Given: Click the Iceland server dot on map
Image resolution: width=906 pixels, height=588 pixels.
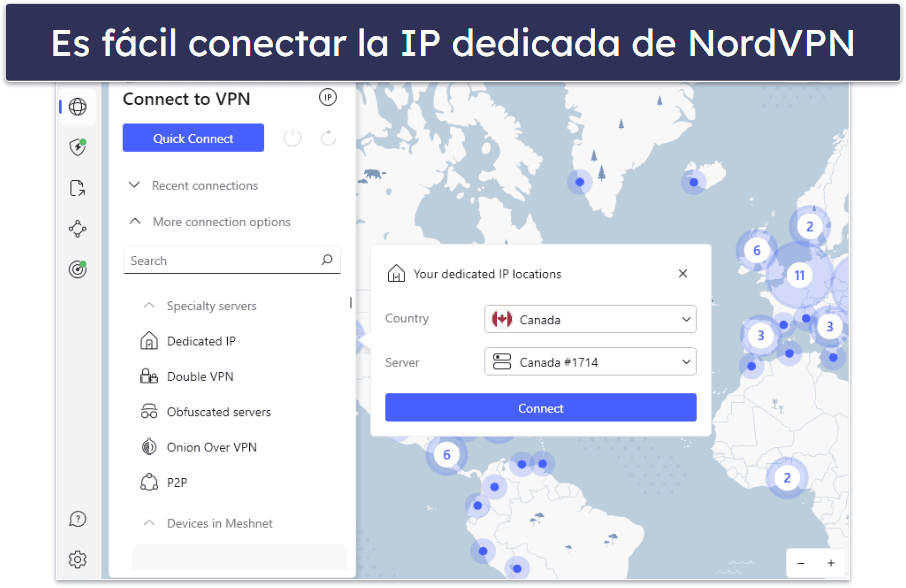Looking at the screenshot, I should 693,183.
